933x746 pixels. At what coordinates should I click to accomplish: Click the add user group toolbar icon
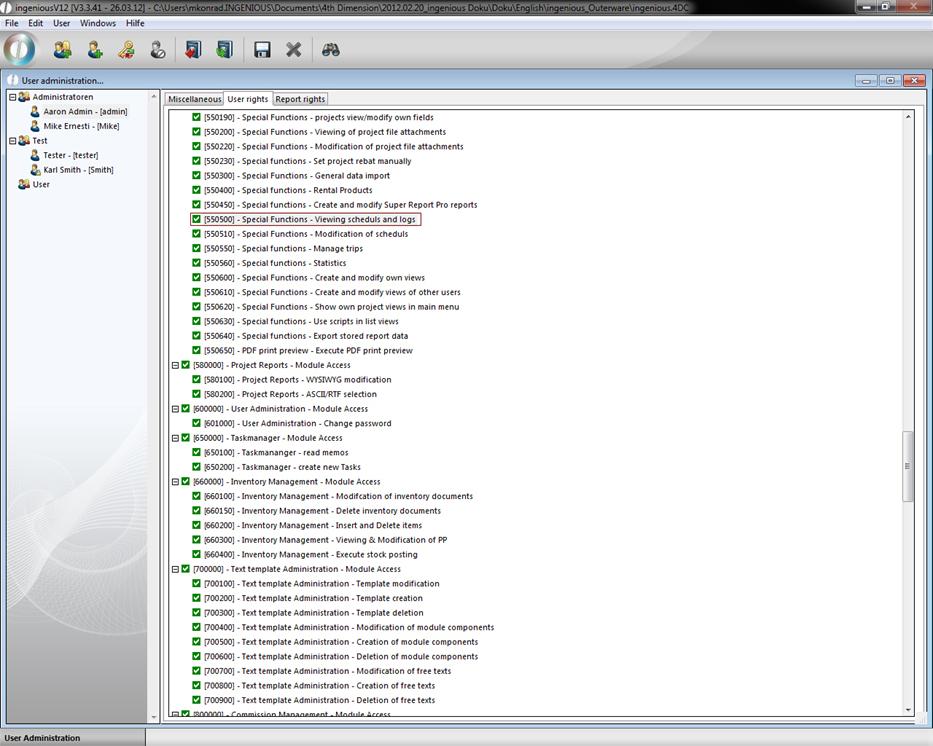pos(63,49)
